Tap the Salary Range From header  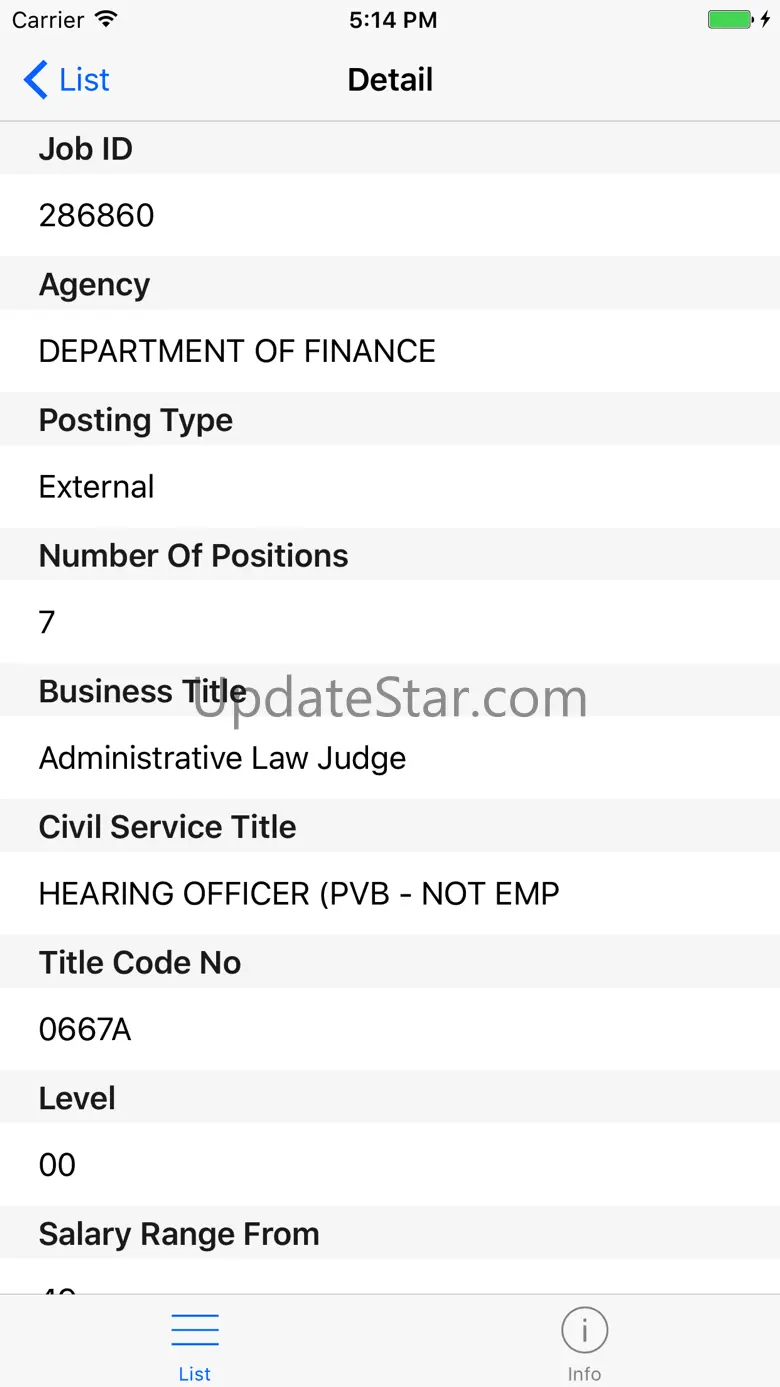pos(179,1234)
